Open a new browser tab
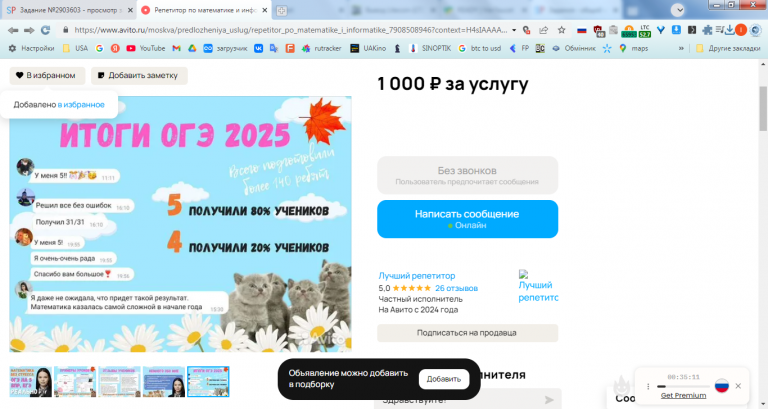This screenshot has width=768, height=409. (x=281, y=10)
